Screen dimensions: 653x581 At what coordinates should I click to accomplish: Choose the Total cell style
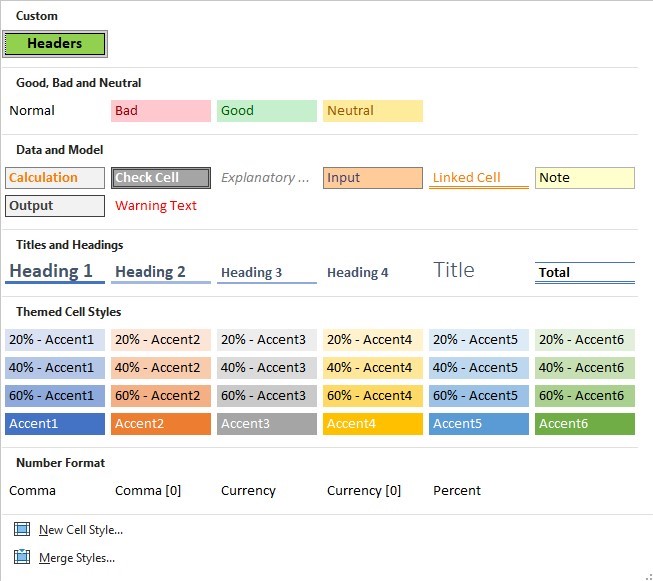pyautogui.click(x=584, y=272)
